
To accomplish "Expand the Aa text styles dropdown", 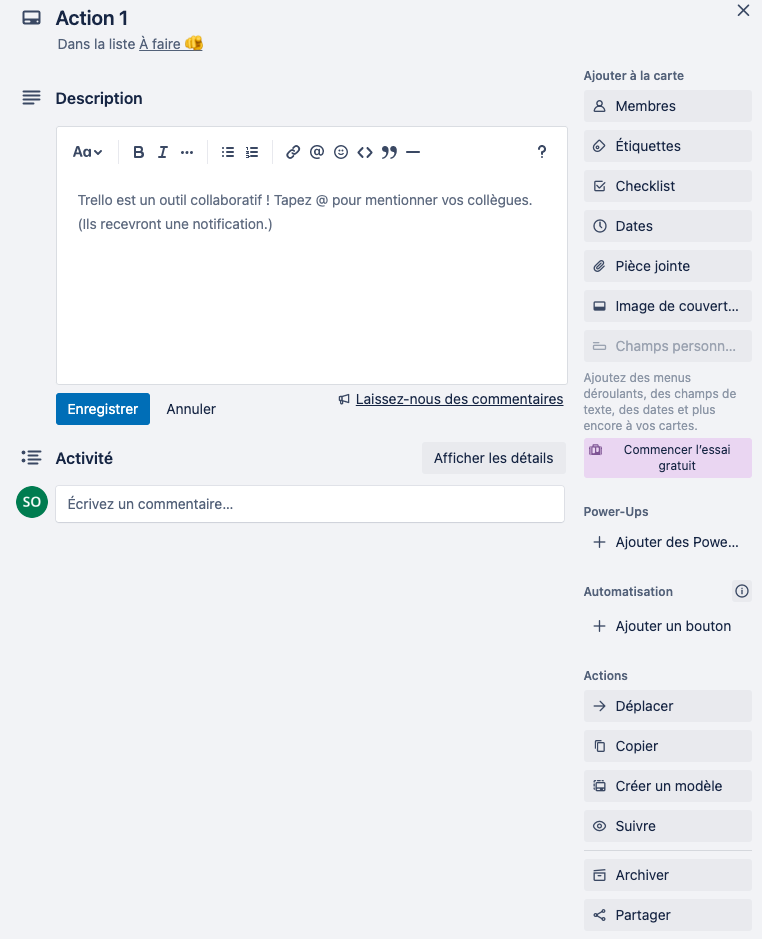I will [87, 152].
